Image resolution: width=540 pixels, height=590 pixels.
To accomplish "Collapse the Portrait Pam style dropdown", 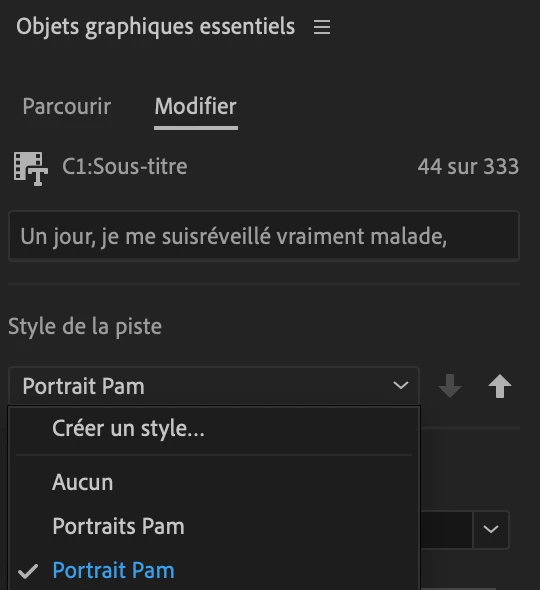I will click(214, 386).
